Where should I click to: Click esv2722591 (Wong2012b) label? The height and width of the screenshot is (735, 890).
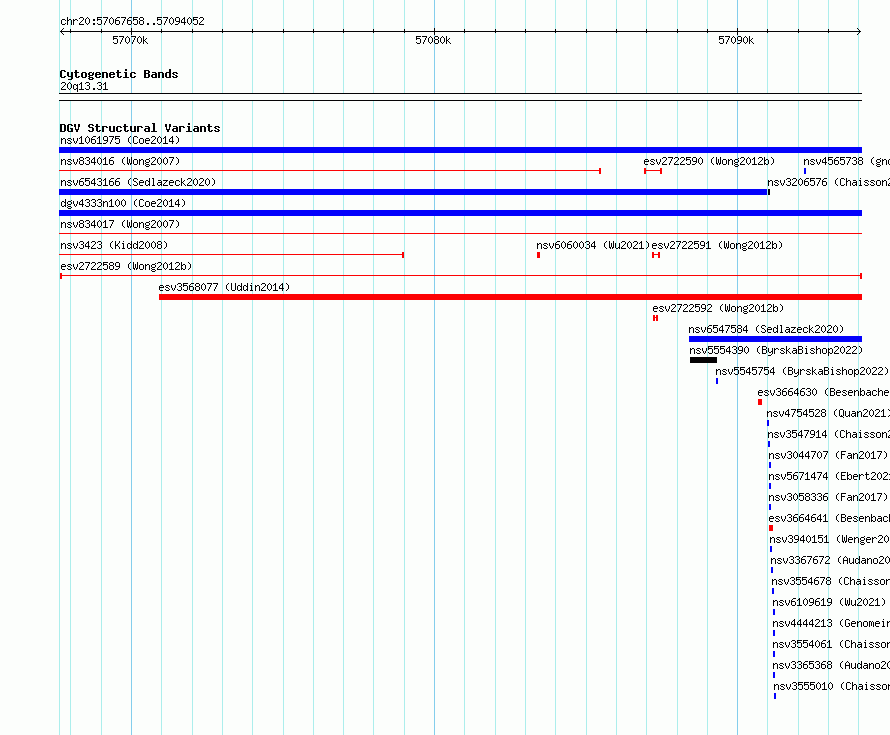click(717, 245)
